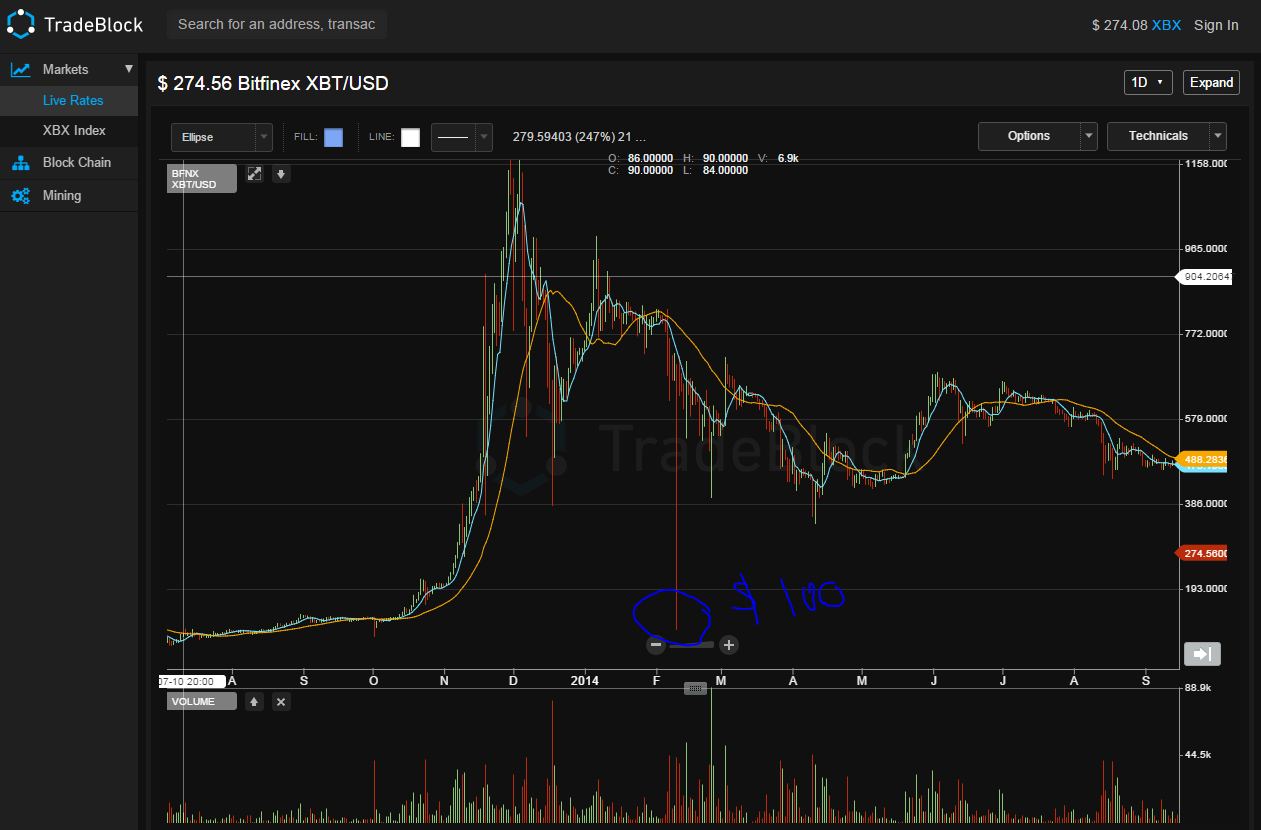
Task: Jump to latest data with arrow-to-bar button
Action: [x=1202, y=654]
